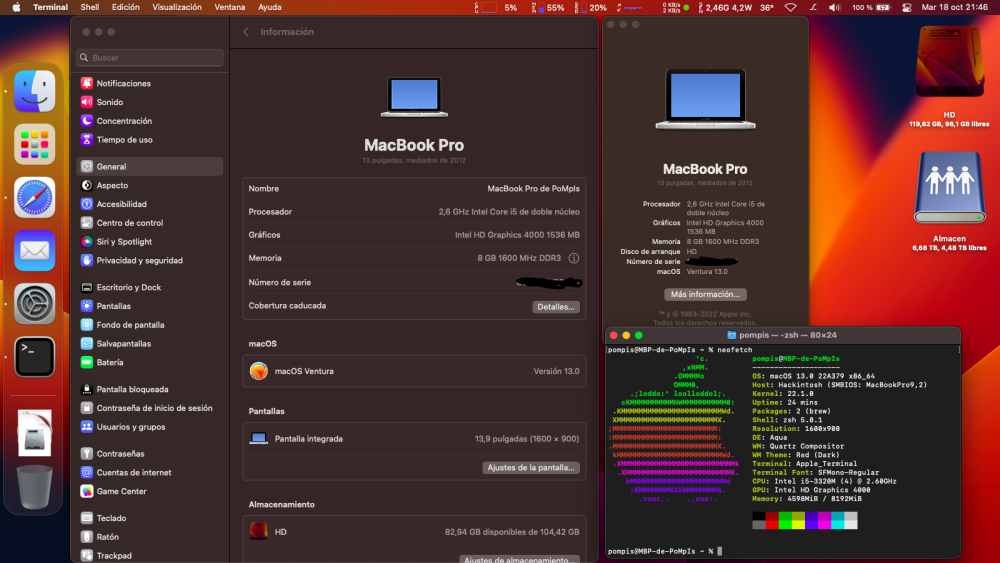Open Fondo de pantalla in the sidebar
Image resolution: width=1000 pixels, height=563 pixels.
coord(149,325)
